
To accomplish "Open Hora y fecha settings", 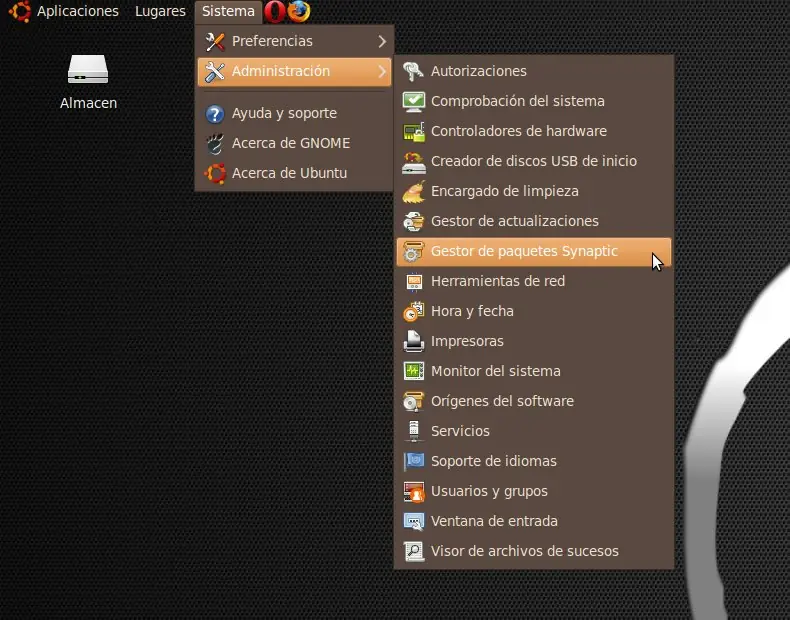I will pyautogui.click(x=534, y=311).
